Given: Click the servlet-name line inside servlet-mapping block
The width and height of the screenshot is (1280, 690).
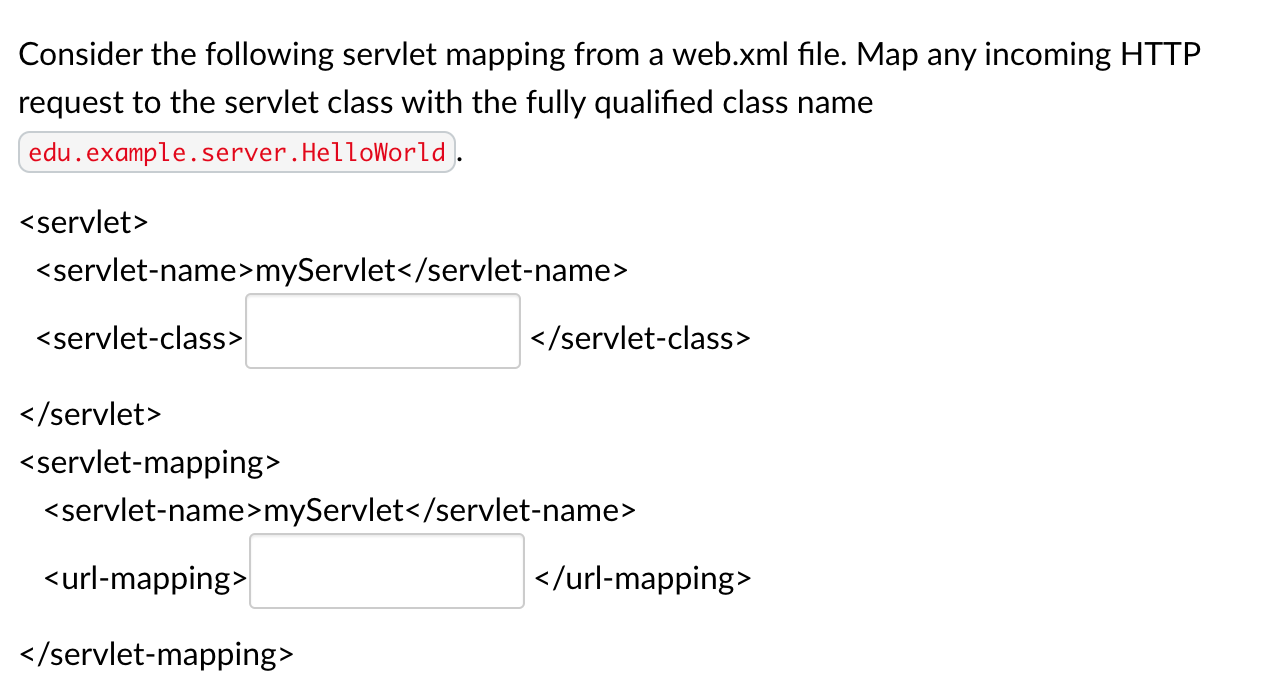Looking at the screenshot, I should [339, 511].
